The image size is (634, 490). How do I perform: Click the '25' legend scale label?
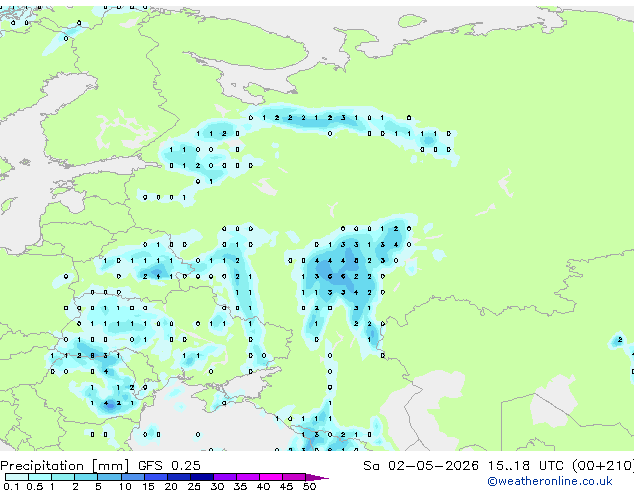pyautogui.click(x=194, y=486)
